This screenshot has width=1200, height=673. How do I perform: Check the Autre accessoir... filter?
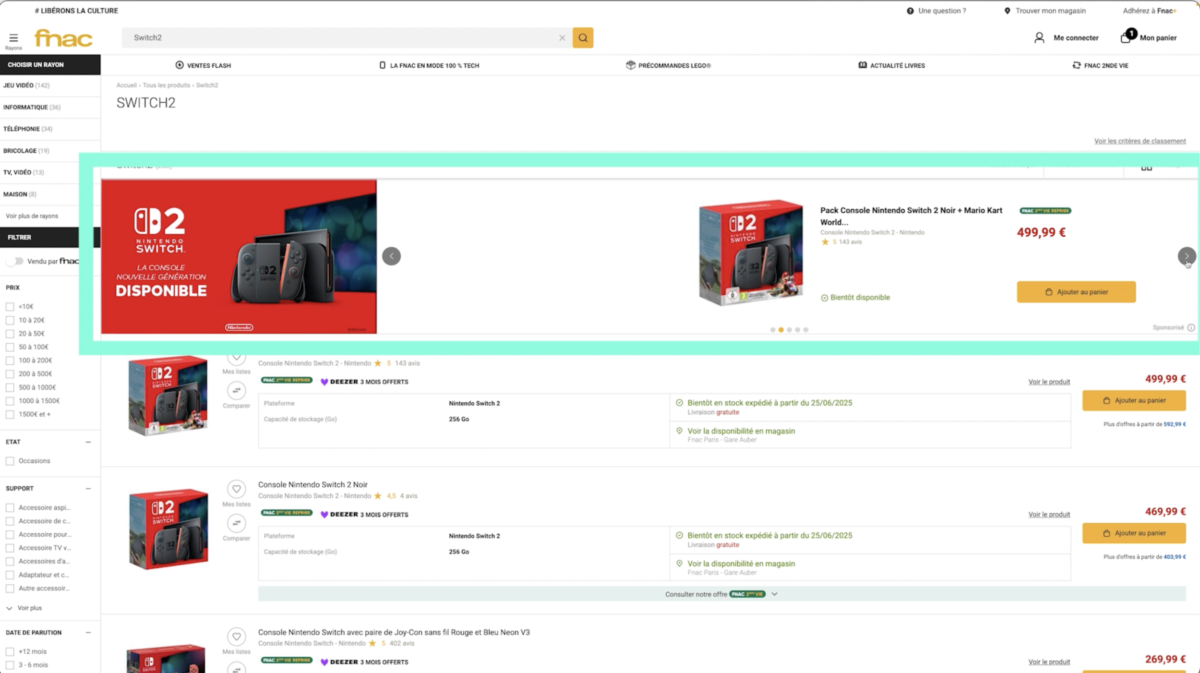coord(10,588)
